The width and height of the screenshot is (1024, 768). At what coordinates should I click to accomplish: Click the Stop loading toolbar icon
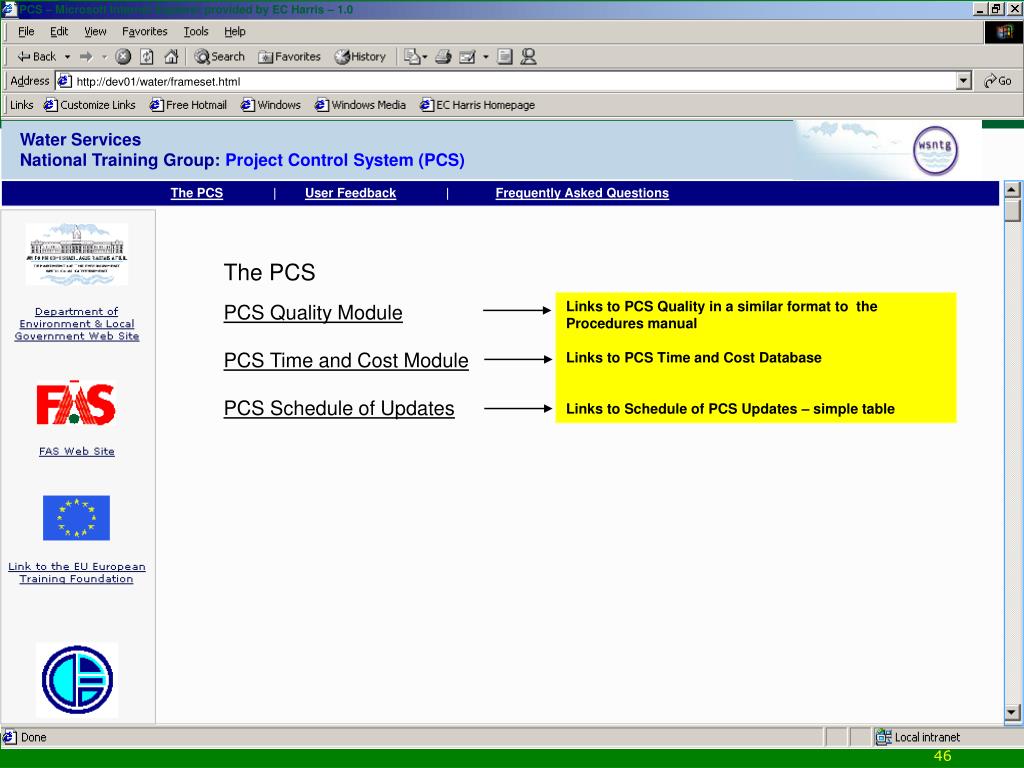[123, 57]
